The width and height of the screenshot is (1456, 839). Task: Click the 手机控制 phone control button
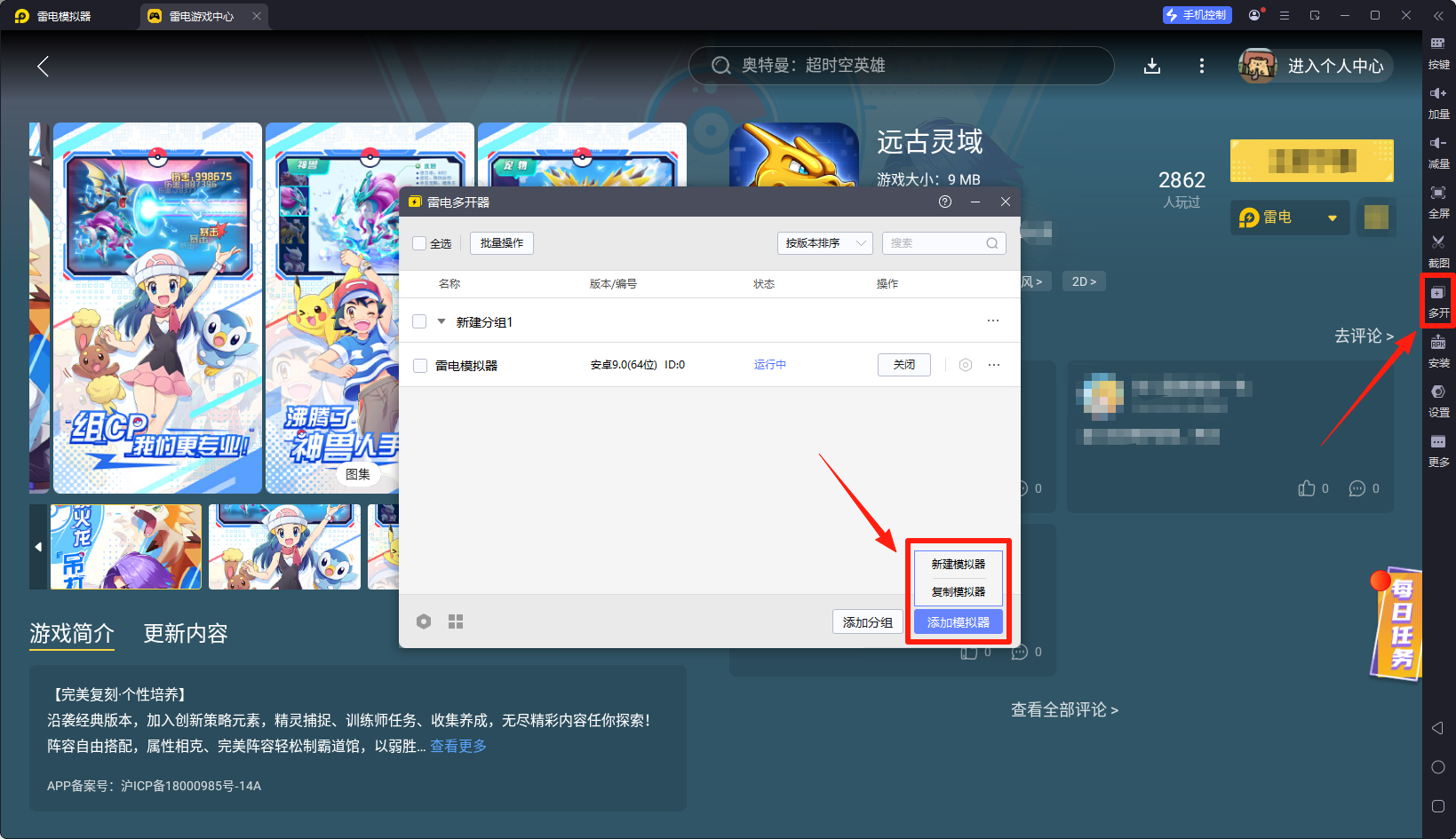(x=1197, y=15)
